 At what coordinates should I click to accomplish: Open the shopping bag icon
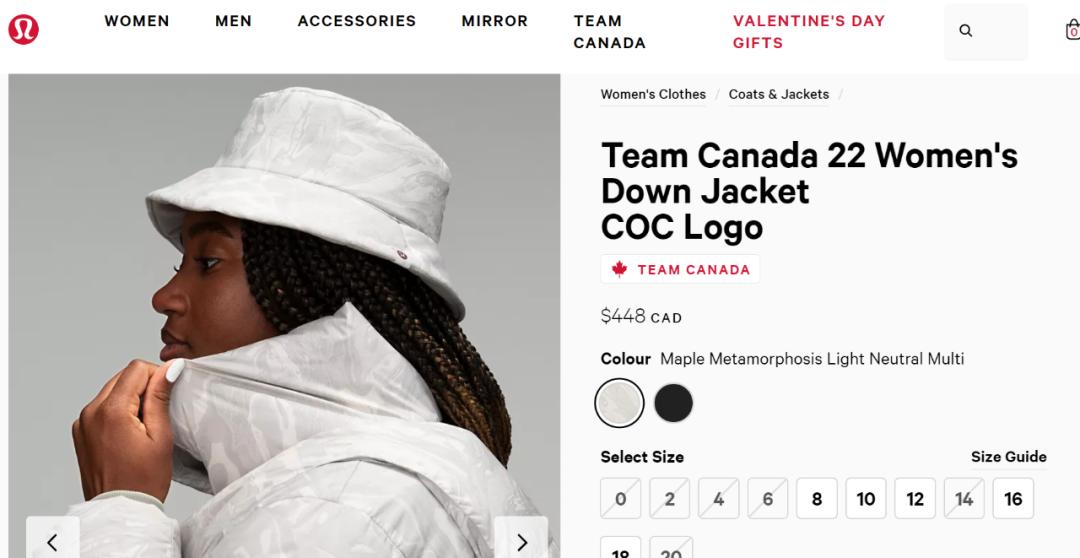(1072, 31)
